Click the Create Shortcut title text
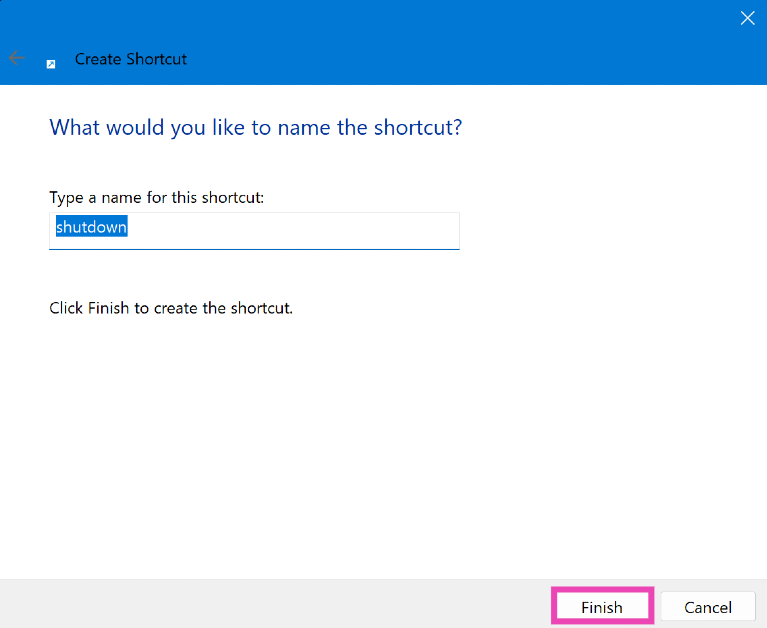Image resolution: width=767 pixels, height=628 pixels. [x=131, y=59]
